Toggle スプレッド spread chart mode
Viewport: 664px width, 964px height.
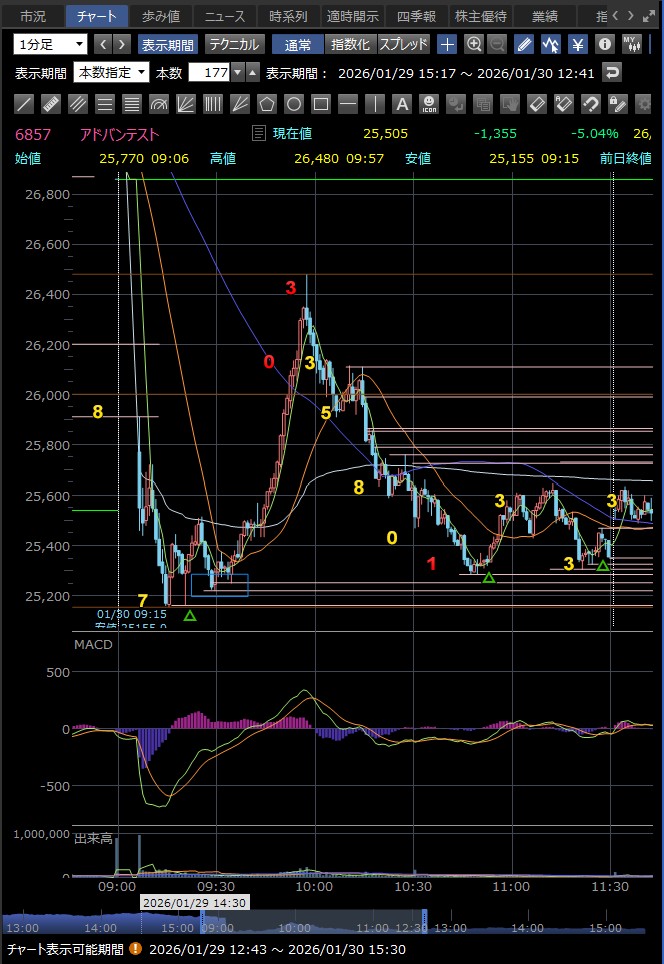[403, 44]
